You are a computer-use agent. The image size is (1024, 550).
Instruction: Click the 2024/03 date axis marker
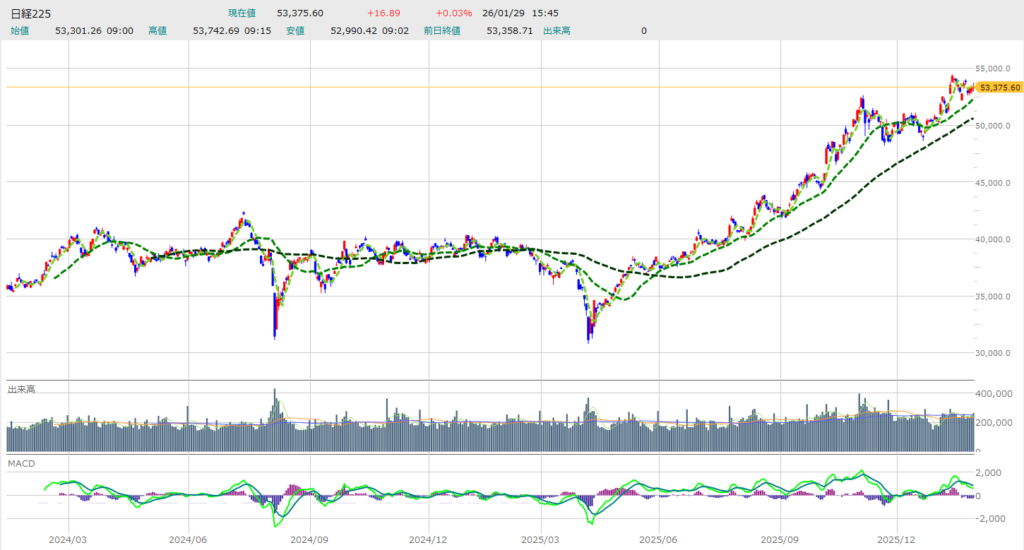pos(69,539)
